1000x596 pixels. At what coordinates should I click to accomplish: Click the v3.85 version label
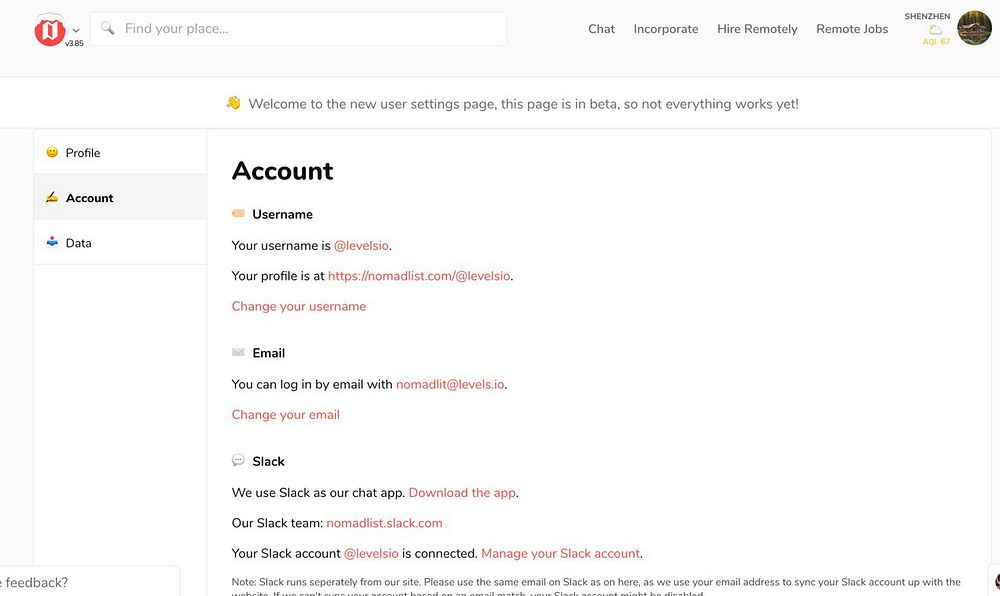coord(74,43)
